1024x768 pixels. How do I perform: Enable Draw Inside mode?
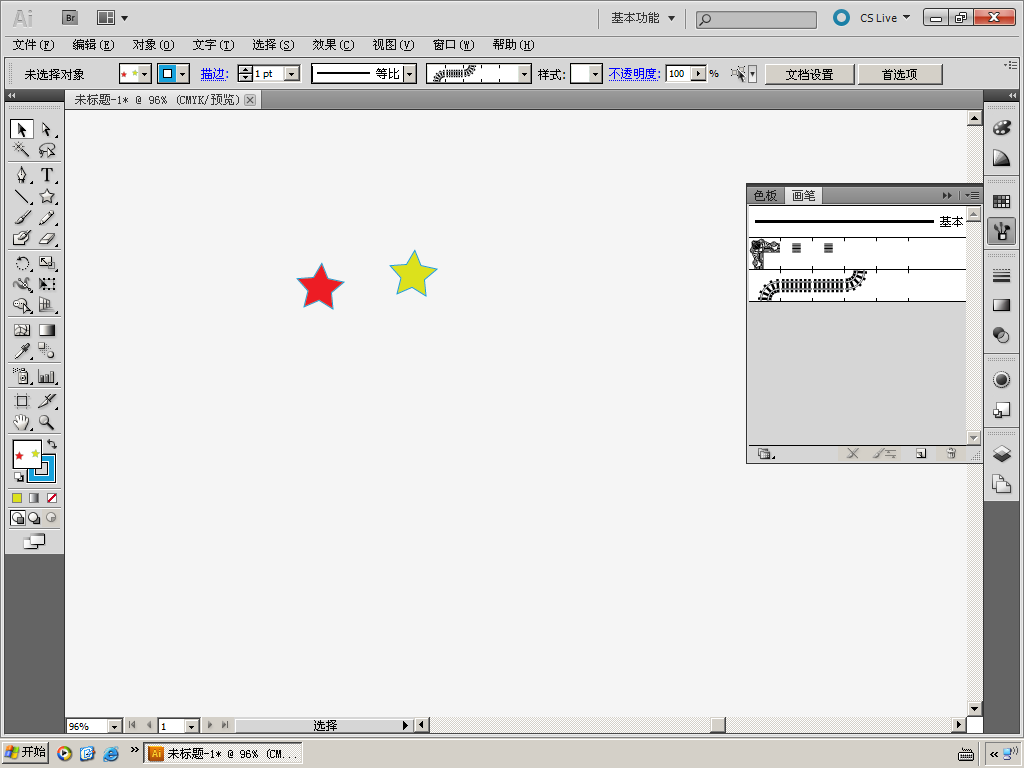coord(51,518)
